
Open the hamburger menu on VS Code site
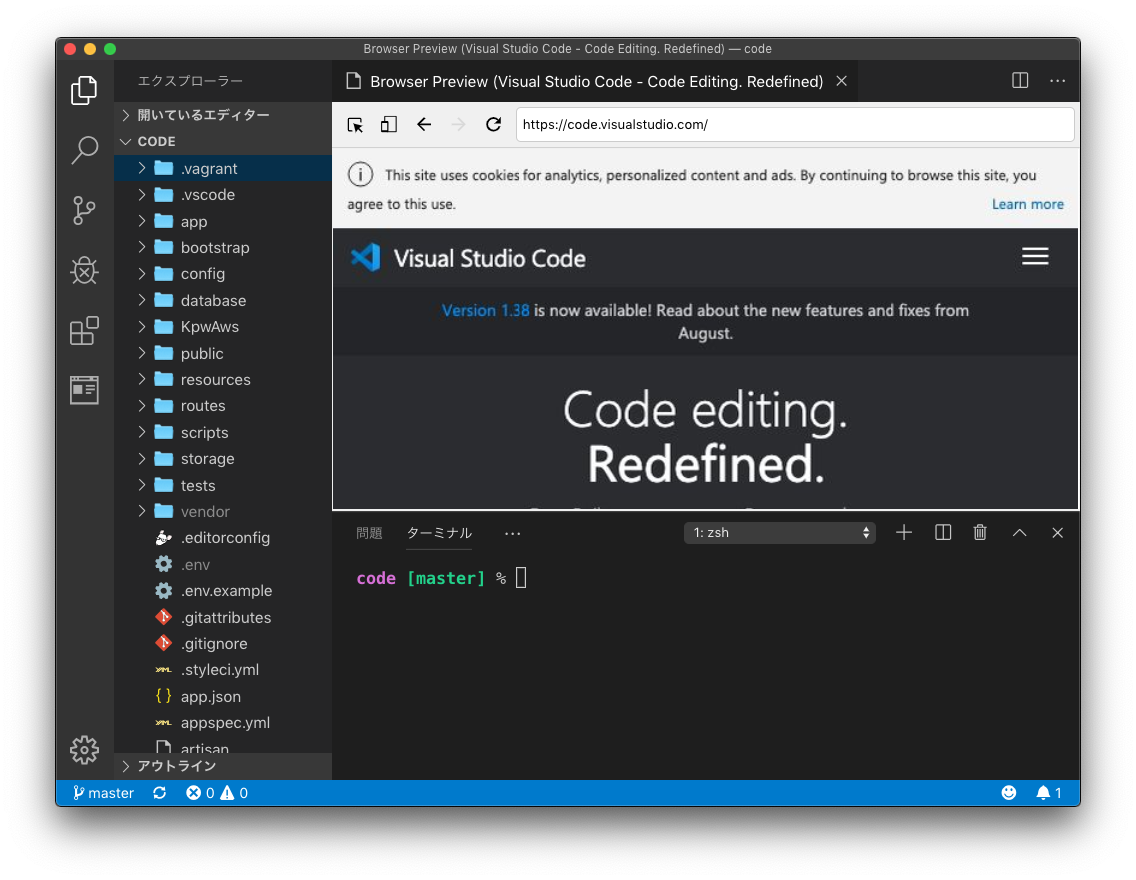pyautogui.click(x=1035, y=256)
